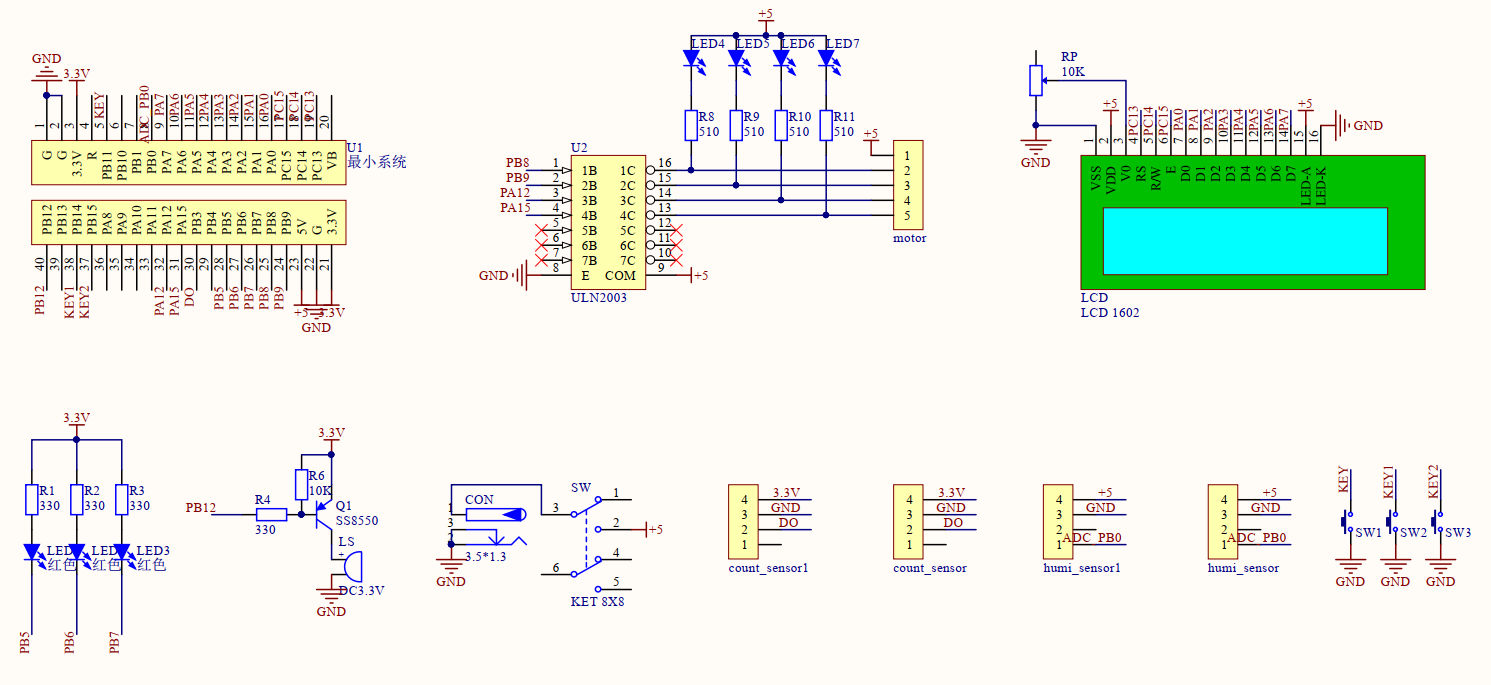Click resistor R1 330 symbol

pos(31,500)
